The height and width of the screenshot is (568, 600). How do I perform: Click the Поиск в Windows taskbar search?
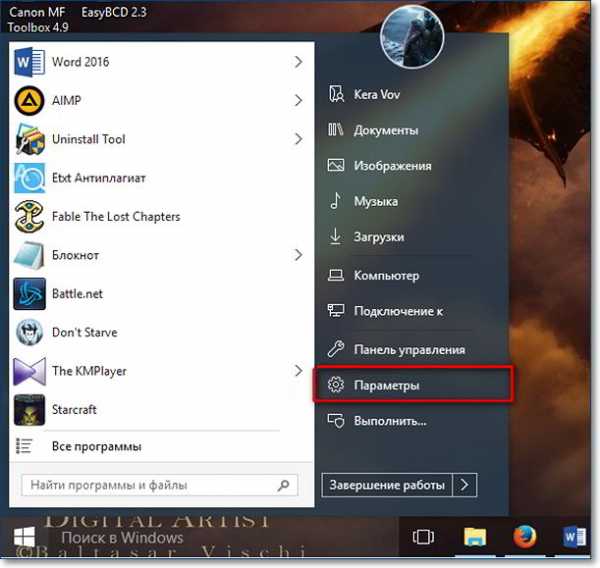(x=122, y=538)
